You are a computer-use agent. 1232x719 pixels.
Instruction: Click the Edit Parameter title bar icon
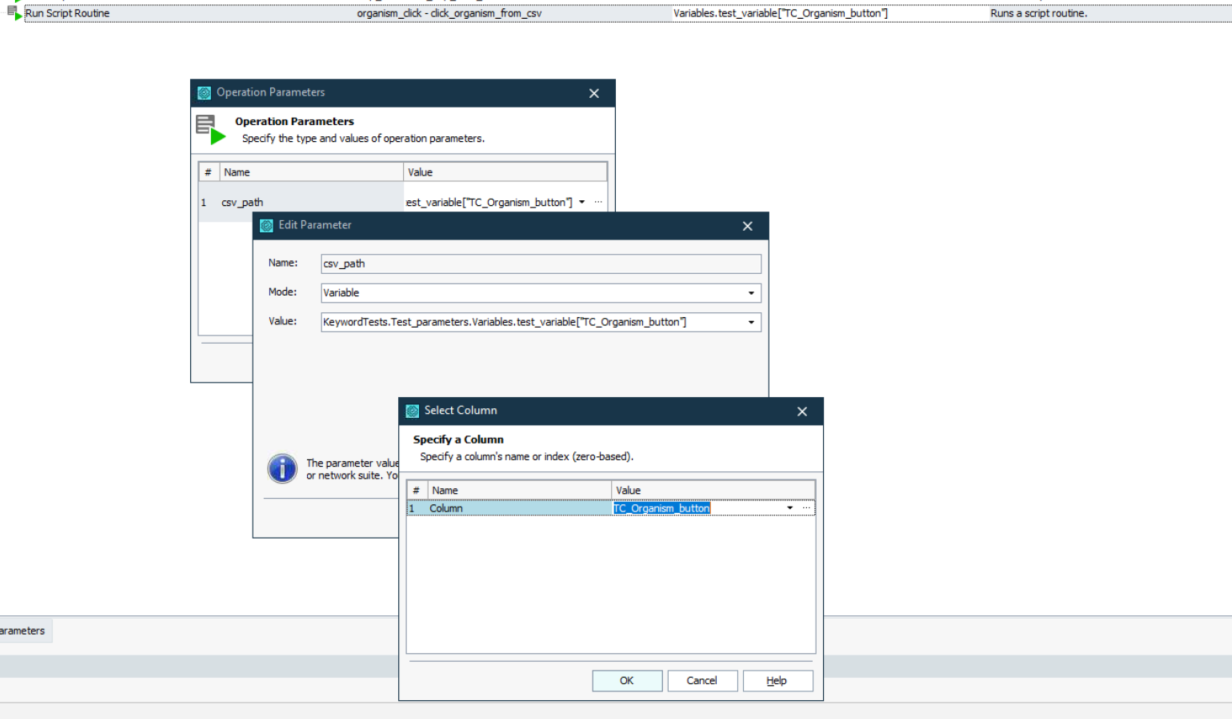click(x=266, y=226)
